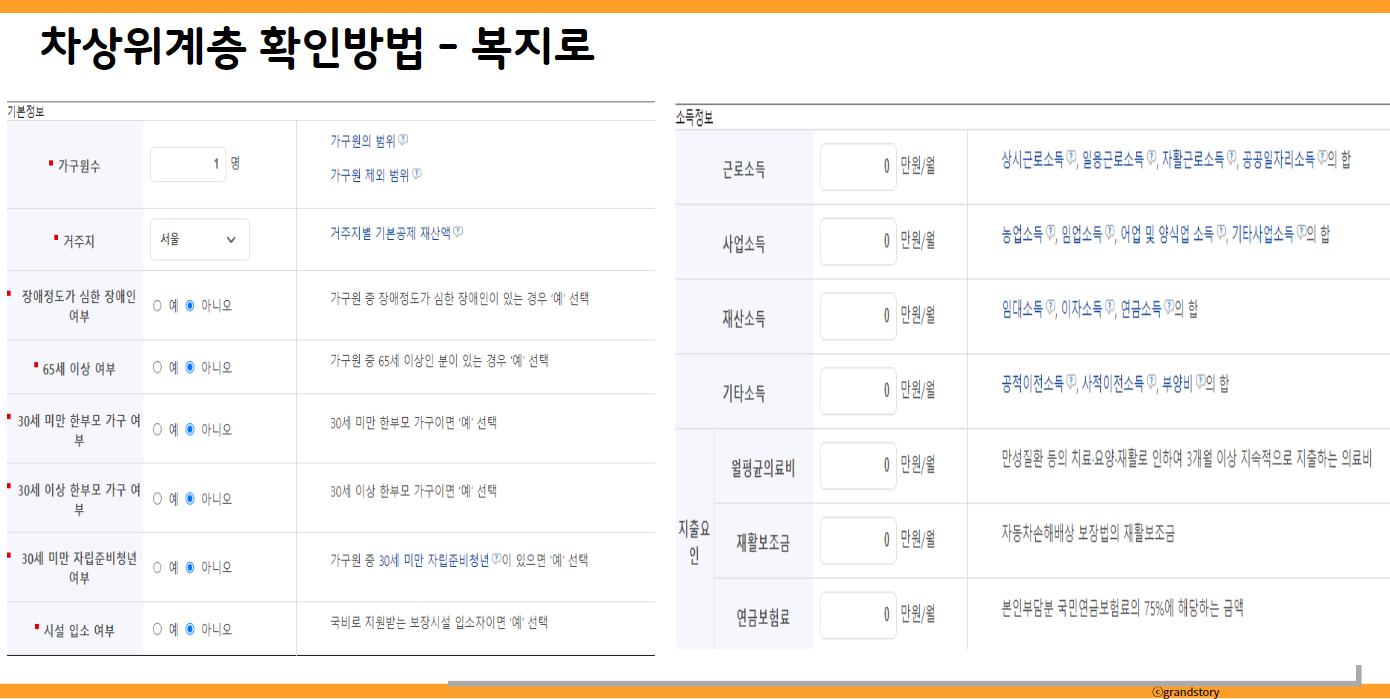This screenshot has width=1390, height=699.
Task: Click the 가구원수 number input field
Action: click(188, 164)
